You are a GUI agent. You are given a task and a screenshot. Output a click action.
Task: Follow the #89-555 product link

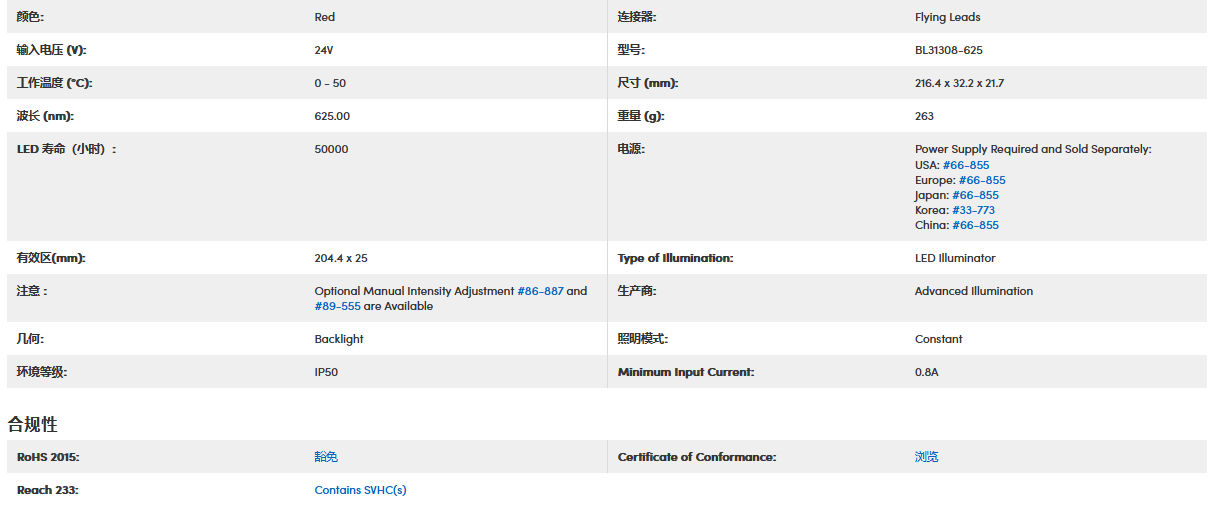point(337,306)
